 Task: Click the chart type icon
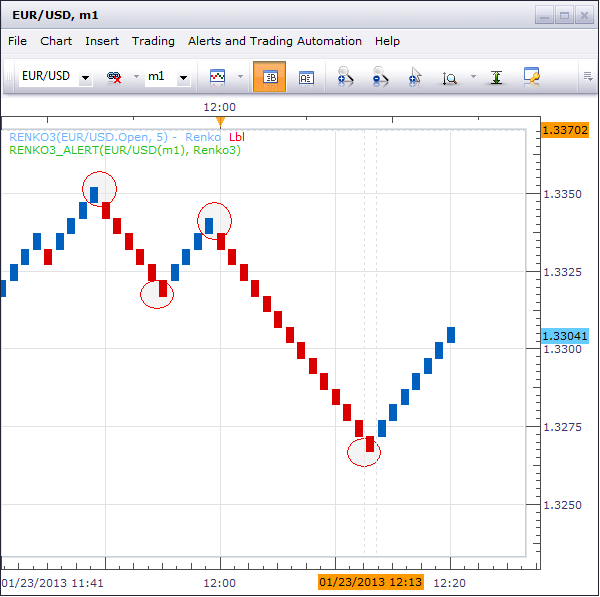coord(217,77)
